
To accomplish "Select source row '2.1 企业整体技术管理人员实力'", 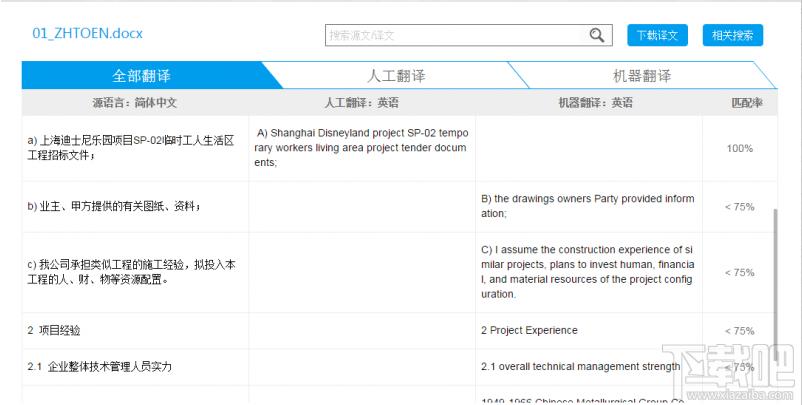I will click(99, 367).
